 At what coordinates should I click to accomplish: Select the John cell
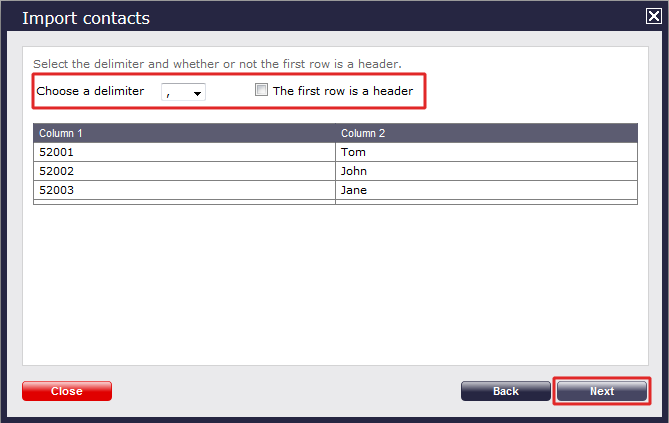[x=486, y=171]
